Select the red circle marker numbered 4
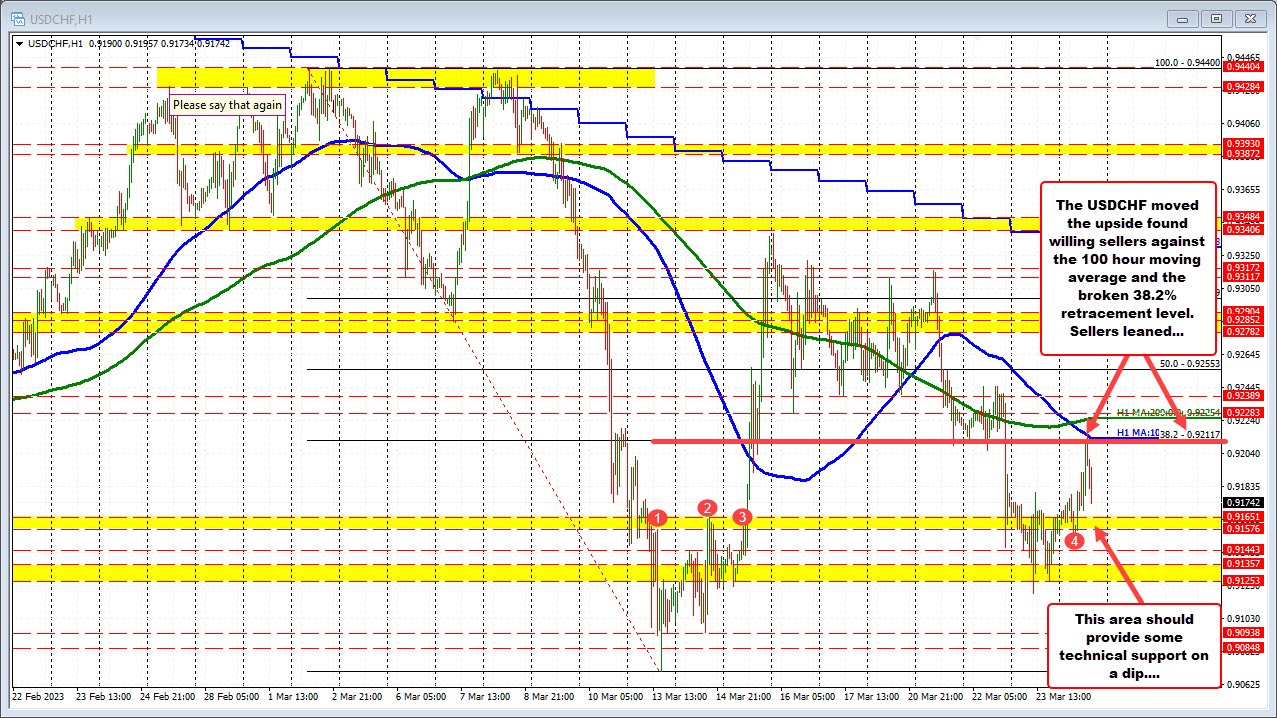 1074,541
